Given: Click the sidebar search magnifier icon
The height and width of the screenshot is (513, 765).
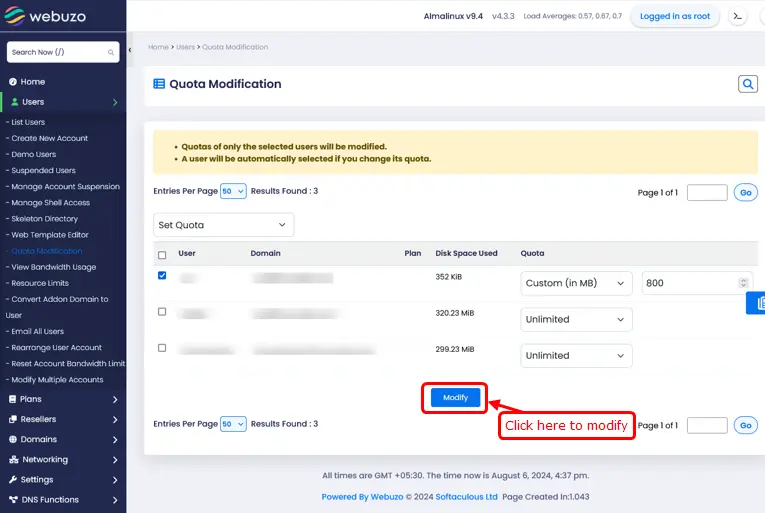Looking at the screenshot, I should click(111, 52).
